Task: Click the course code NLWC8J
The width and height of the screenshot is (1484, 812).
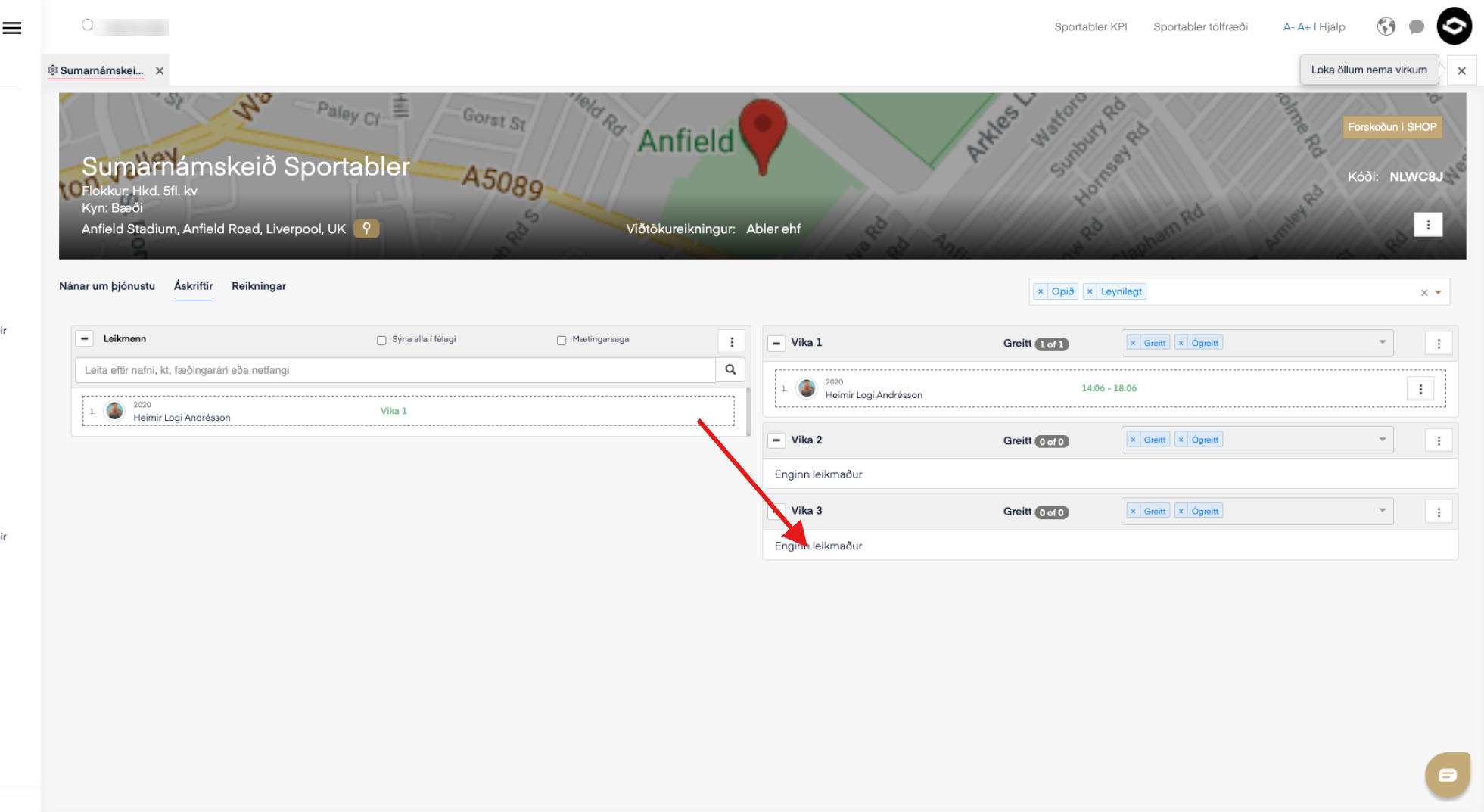Action: (1416, 176)
